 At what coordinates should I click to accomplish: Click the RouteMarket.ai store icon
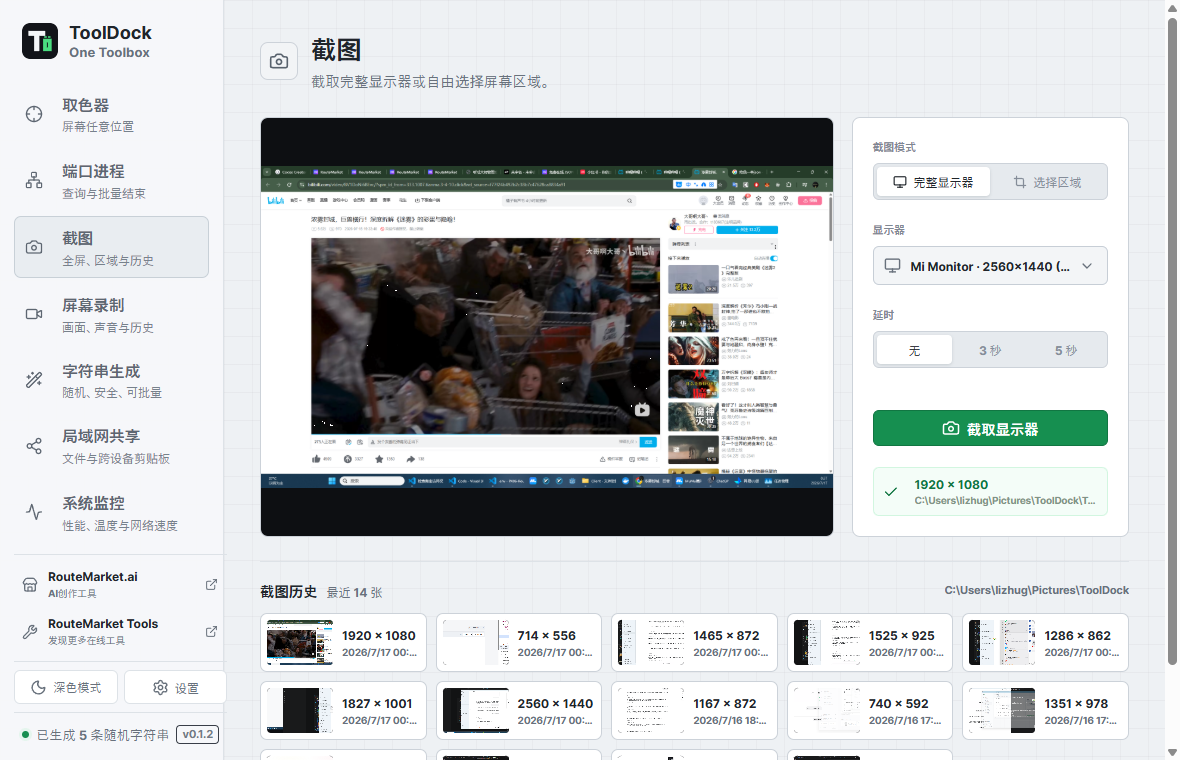click(x=30, y=585)
